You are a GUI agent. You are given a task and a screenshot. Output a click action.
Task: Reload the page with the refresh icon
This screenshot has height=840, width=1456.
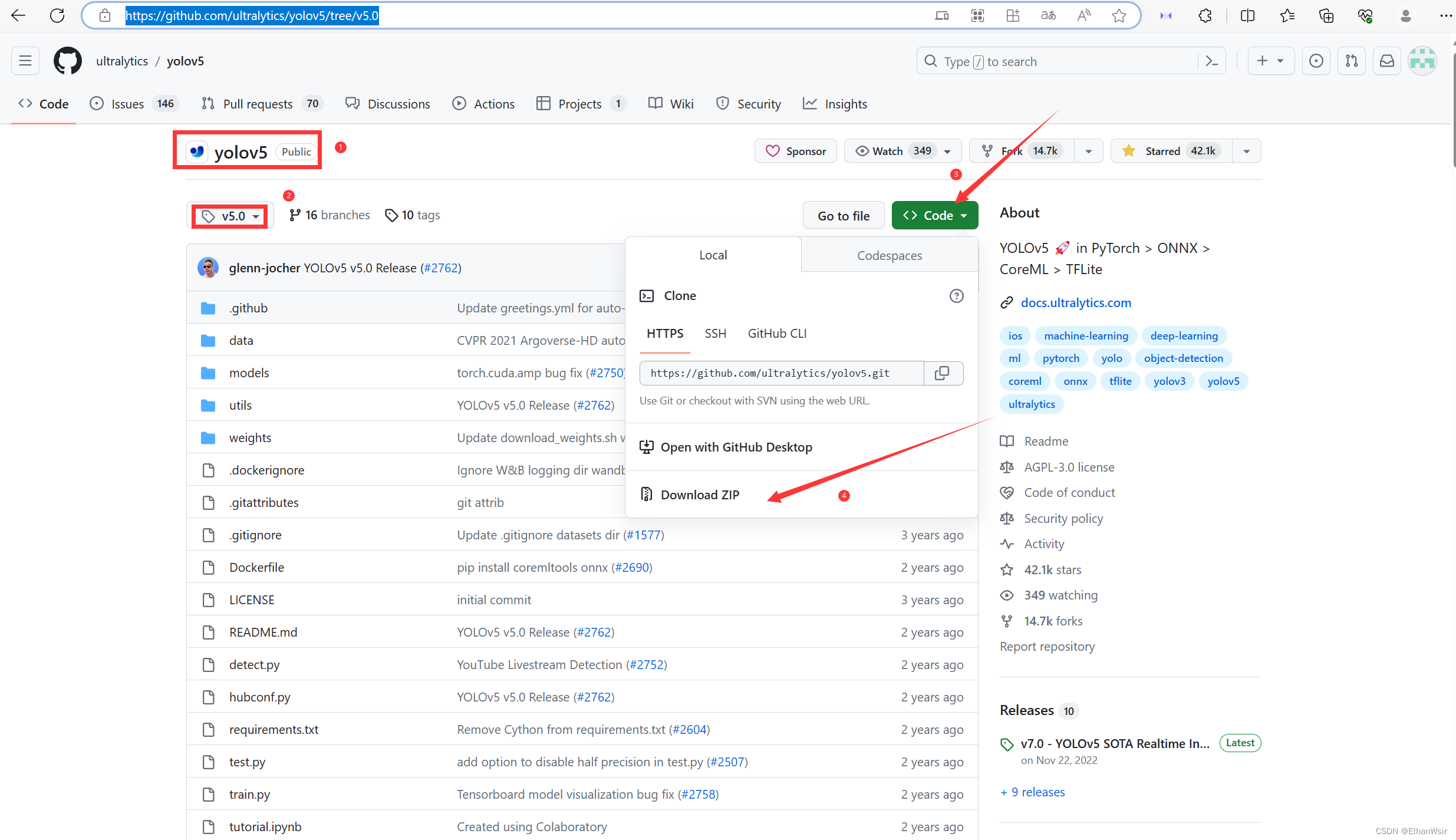(57, 15)
